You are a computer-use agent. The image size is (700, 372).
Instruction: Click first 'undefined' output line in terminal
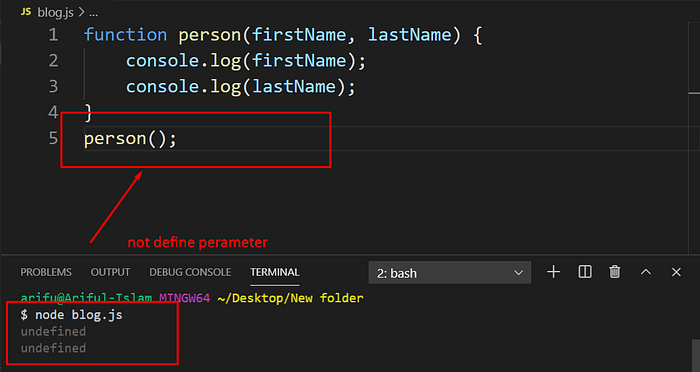(53, 331)
